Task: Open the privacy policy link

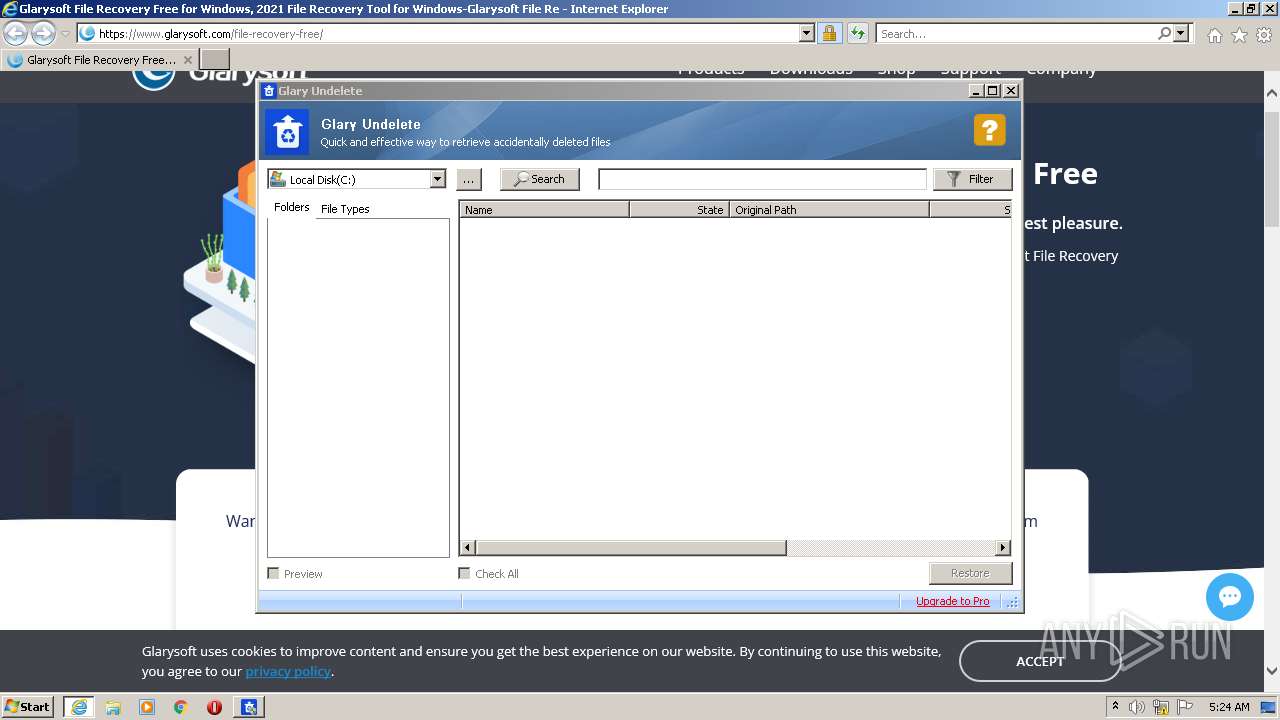Action: [x=288, y=671]
